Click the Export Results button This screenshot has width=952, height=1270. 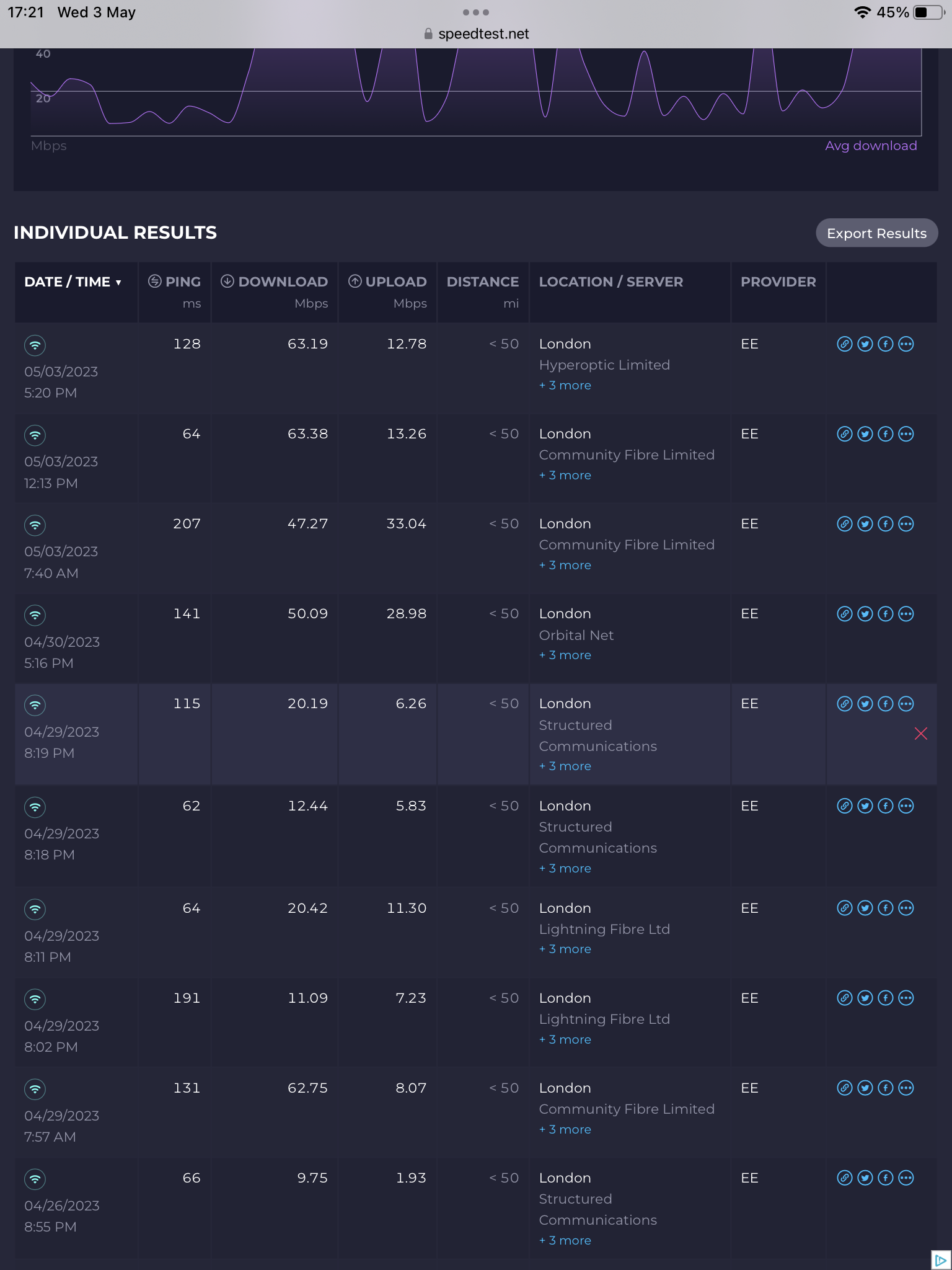(876, 233)
